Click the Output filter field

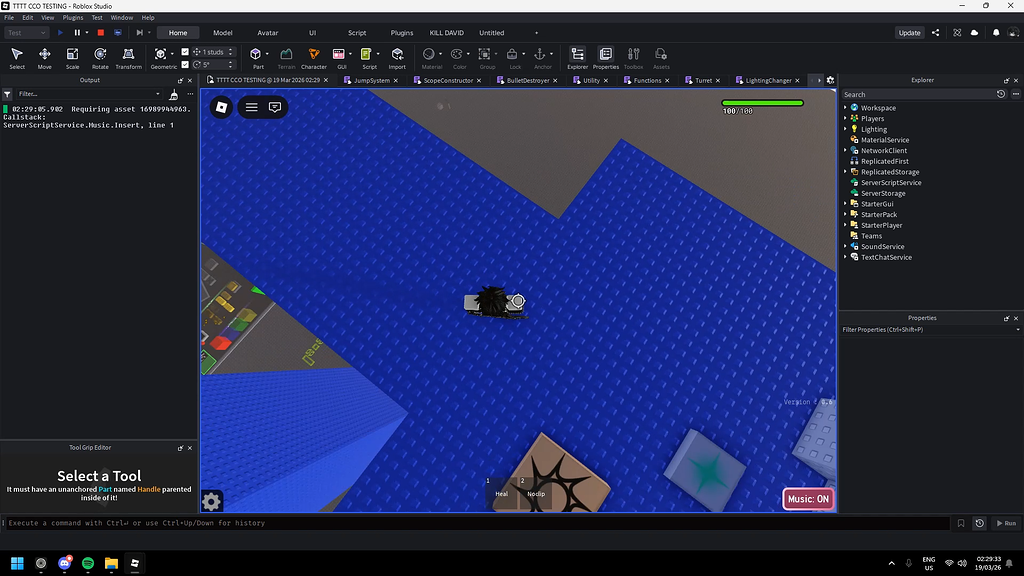point(89,94)
